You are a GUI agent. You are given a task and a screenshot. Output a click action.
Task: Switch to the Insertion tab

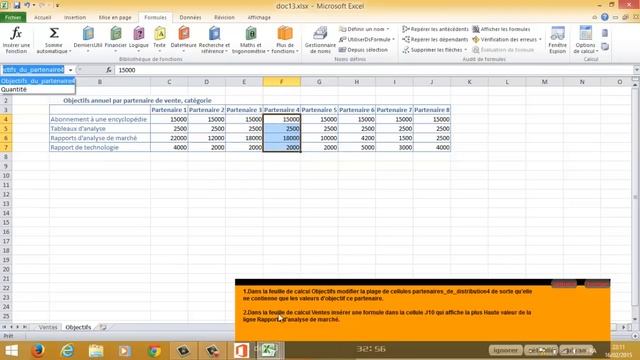[x=75, y=18]
